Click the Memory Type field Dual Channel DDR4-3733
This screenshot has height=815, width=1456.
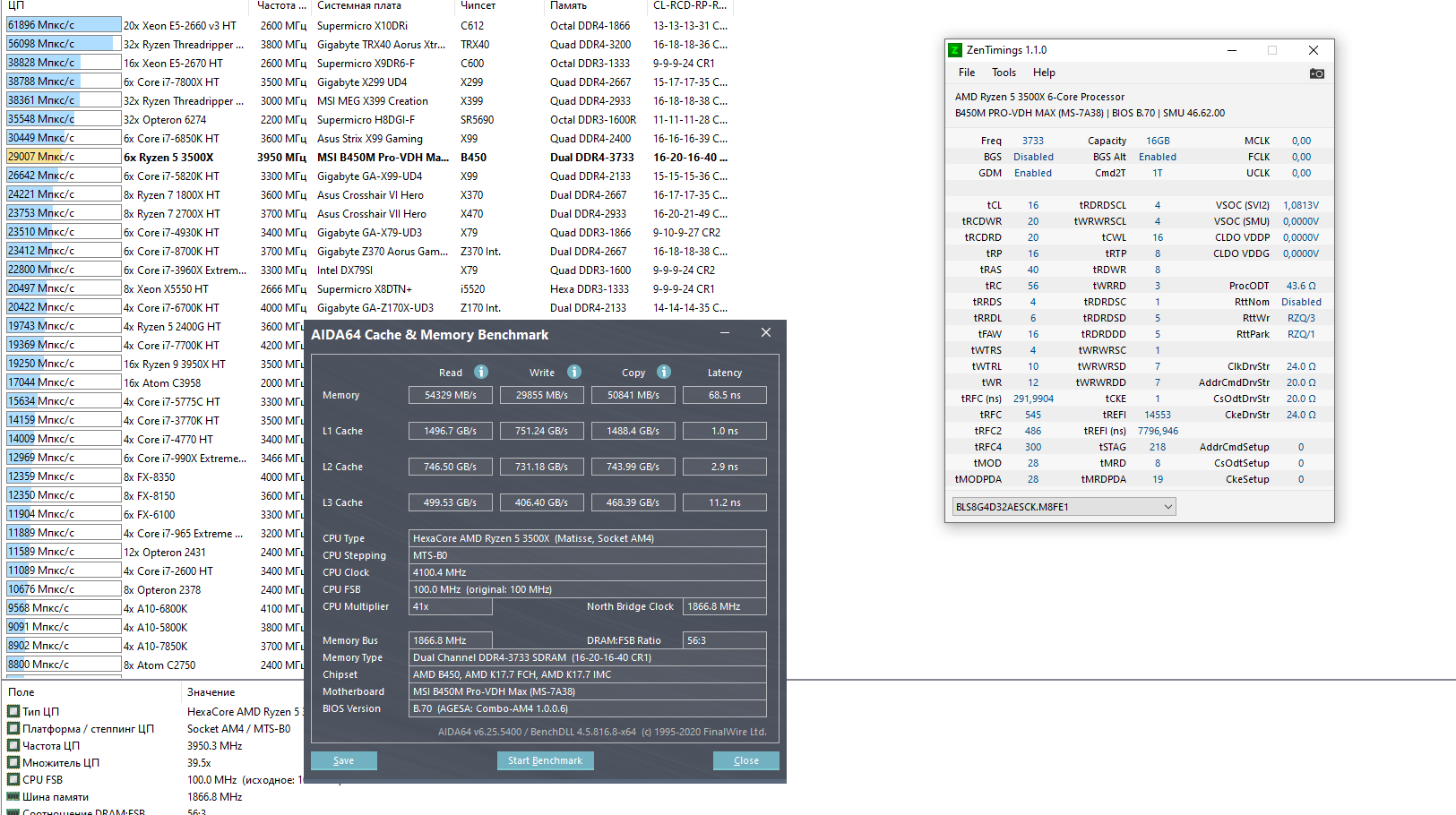coord(588,657)
